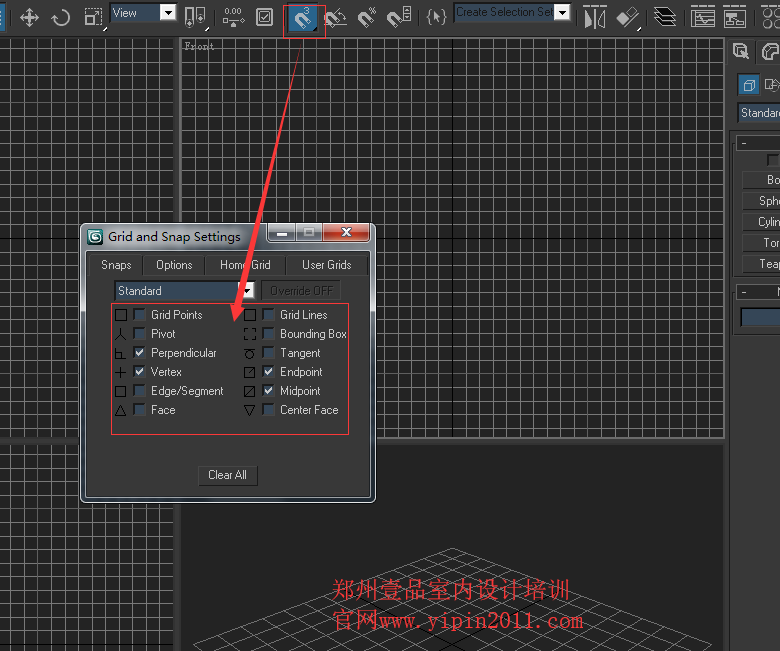Toggle the 3D Snaps magnet button
The width and height of the screenshot is (780, 651).
(x=303, y=17)
